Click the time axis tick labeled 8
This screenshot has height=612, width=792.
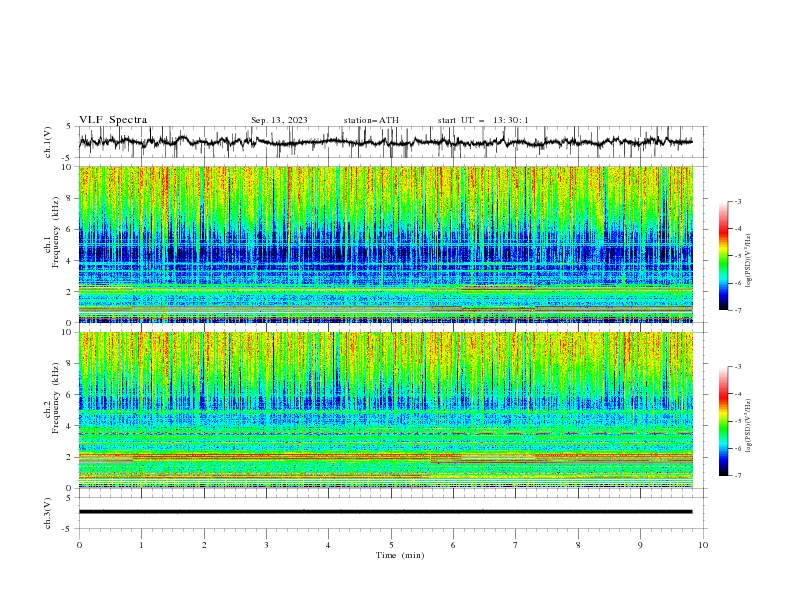click(578, 545)
